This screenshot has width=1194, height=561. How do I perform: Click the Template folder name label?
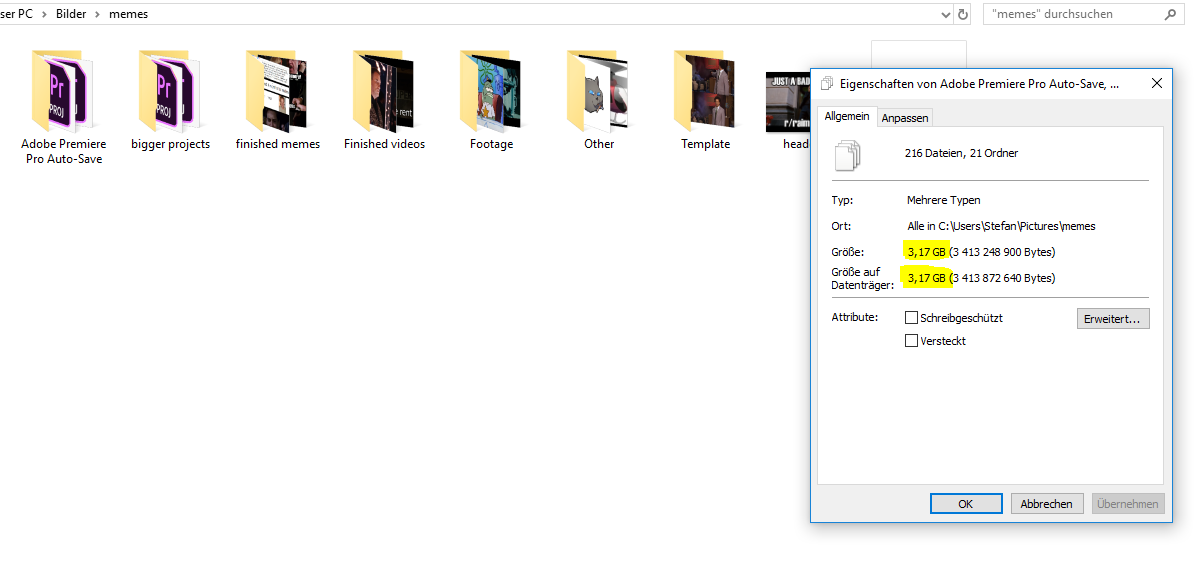coord(705,144)
